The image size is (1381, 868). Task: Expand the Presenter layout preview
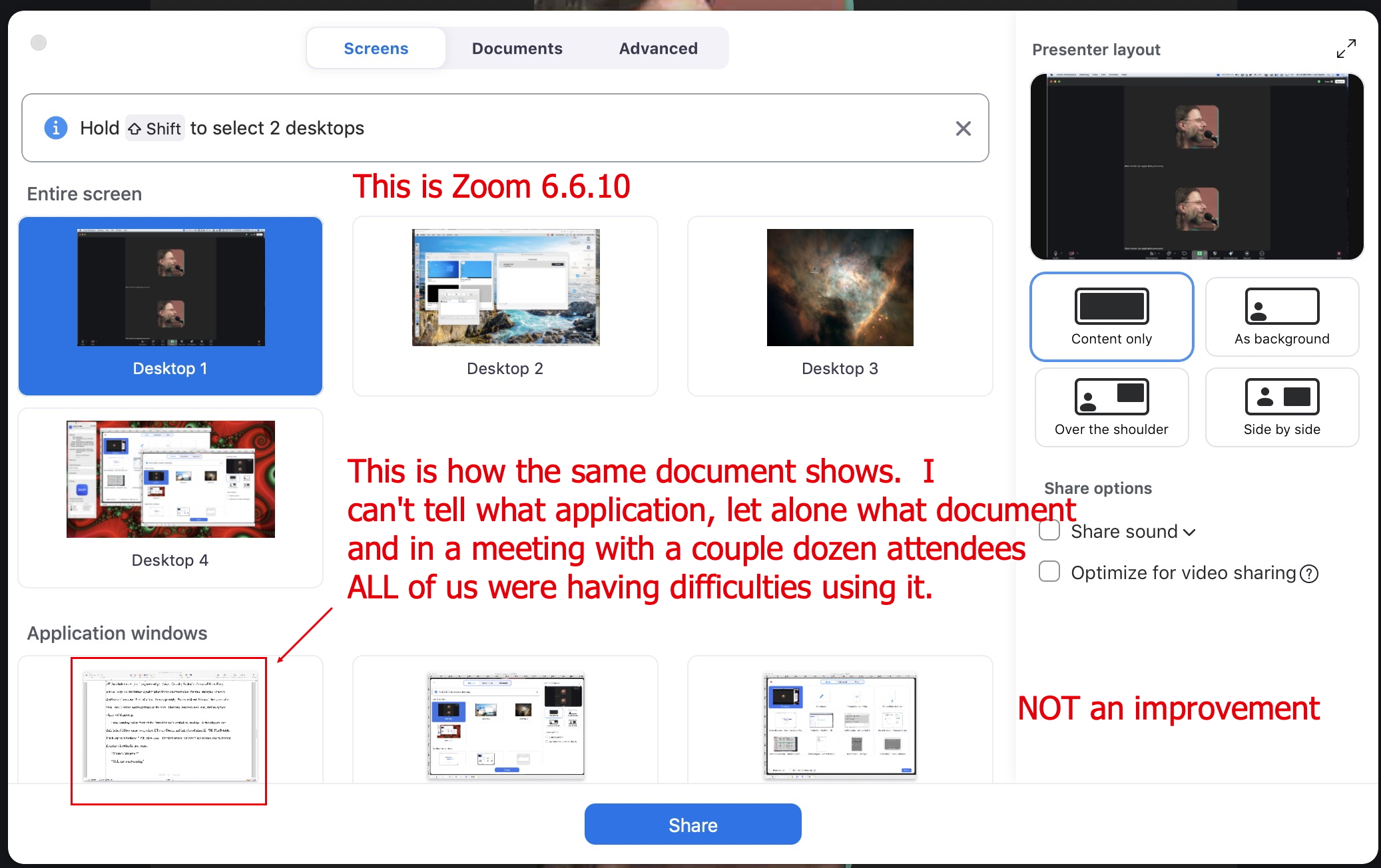click(x=1346, y=49)
